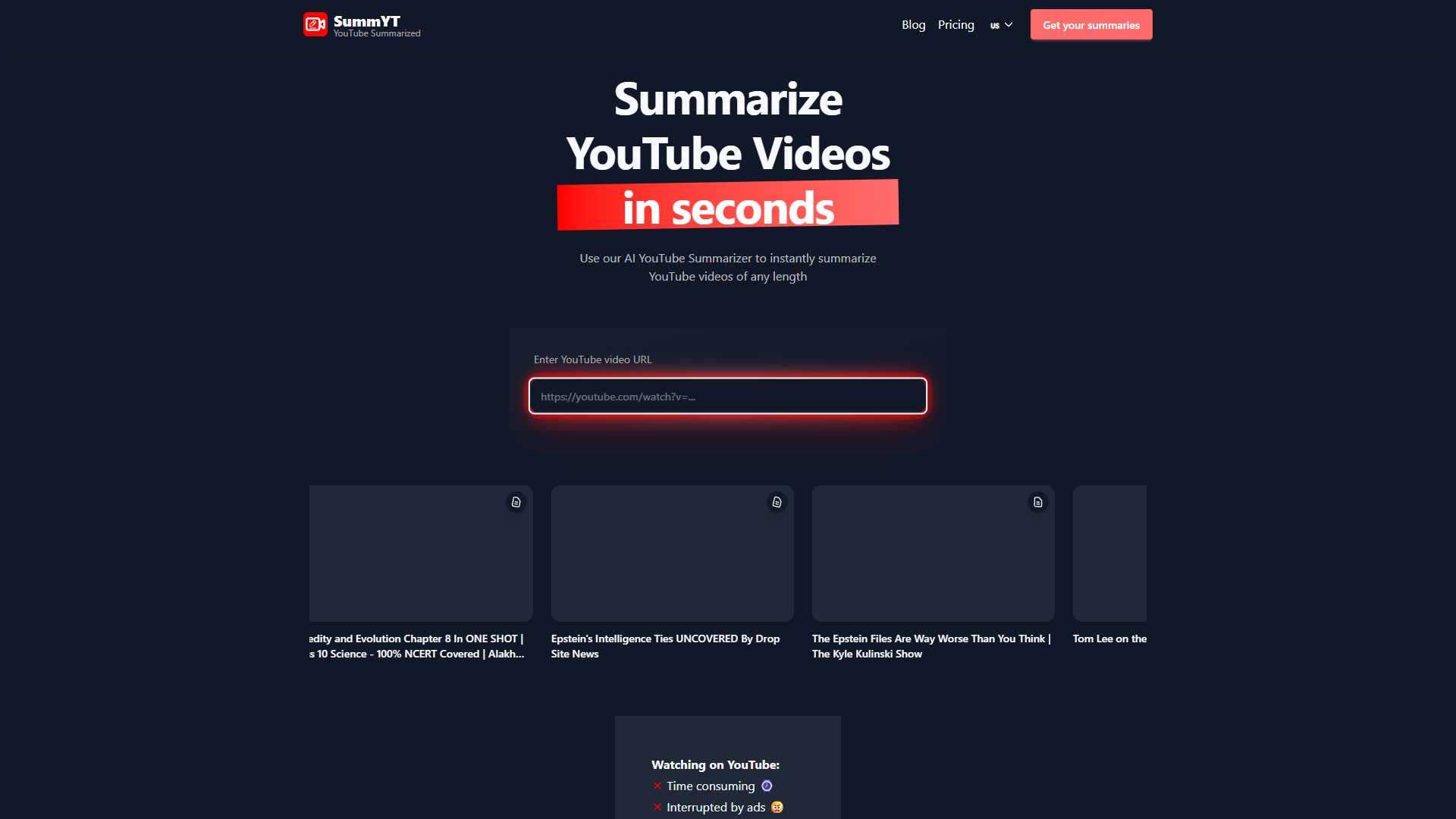Click the 'Tom Lee on the' video title
The image size is (1456, 819).
(x=1109, y=639)
